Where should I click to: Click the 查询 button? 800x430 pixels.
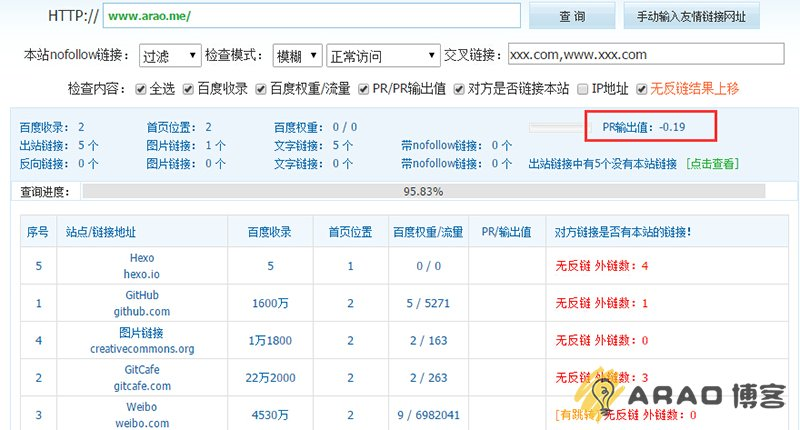pyautogui.click(x=572, y=16)
